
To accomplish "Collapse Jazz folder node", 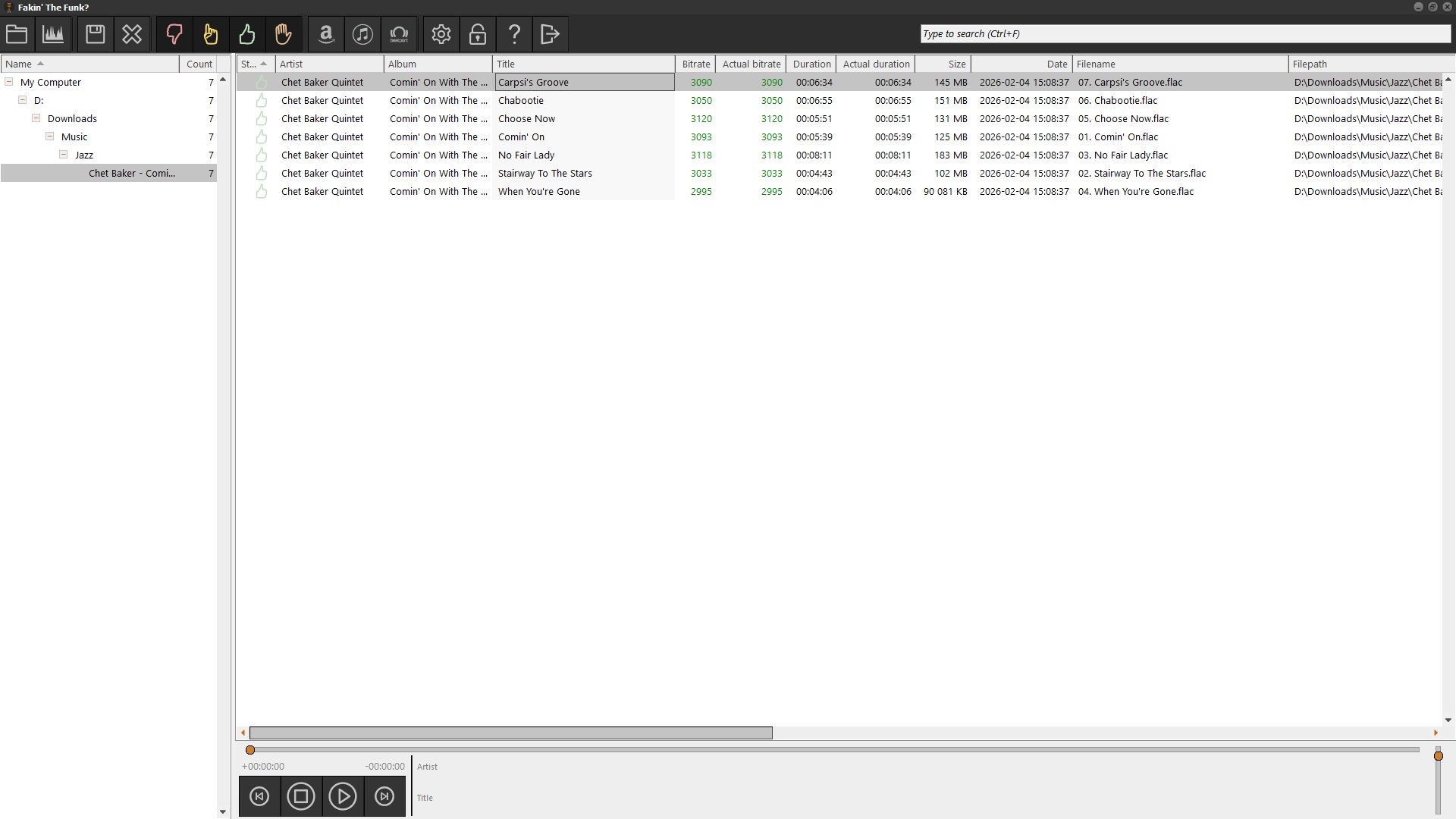I will [x=64, y=155].
